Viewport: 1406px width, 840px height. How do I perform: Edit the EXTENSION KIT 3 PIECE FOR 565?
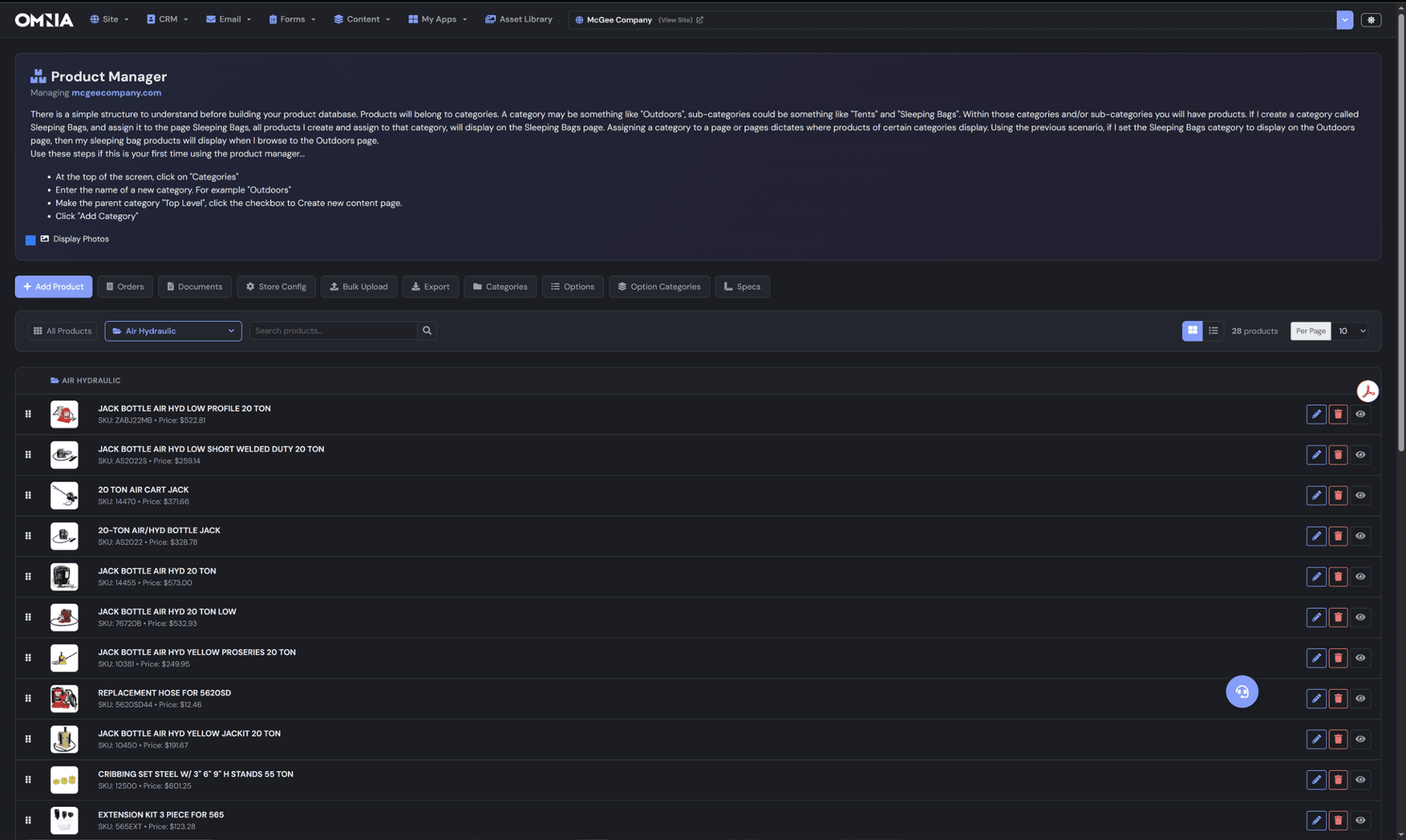click(1316, 820)
